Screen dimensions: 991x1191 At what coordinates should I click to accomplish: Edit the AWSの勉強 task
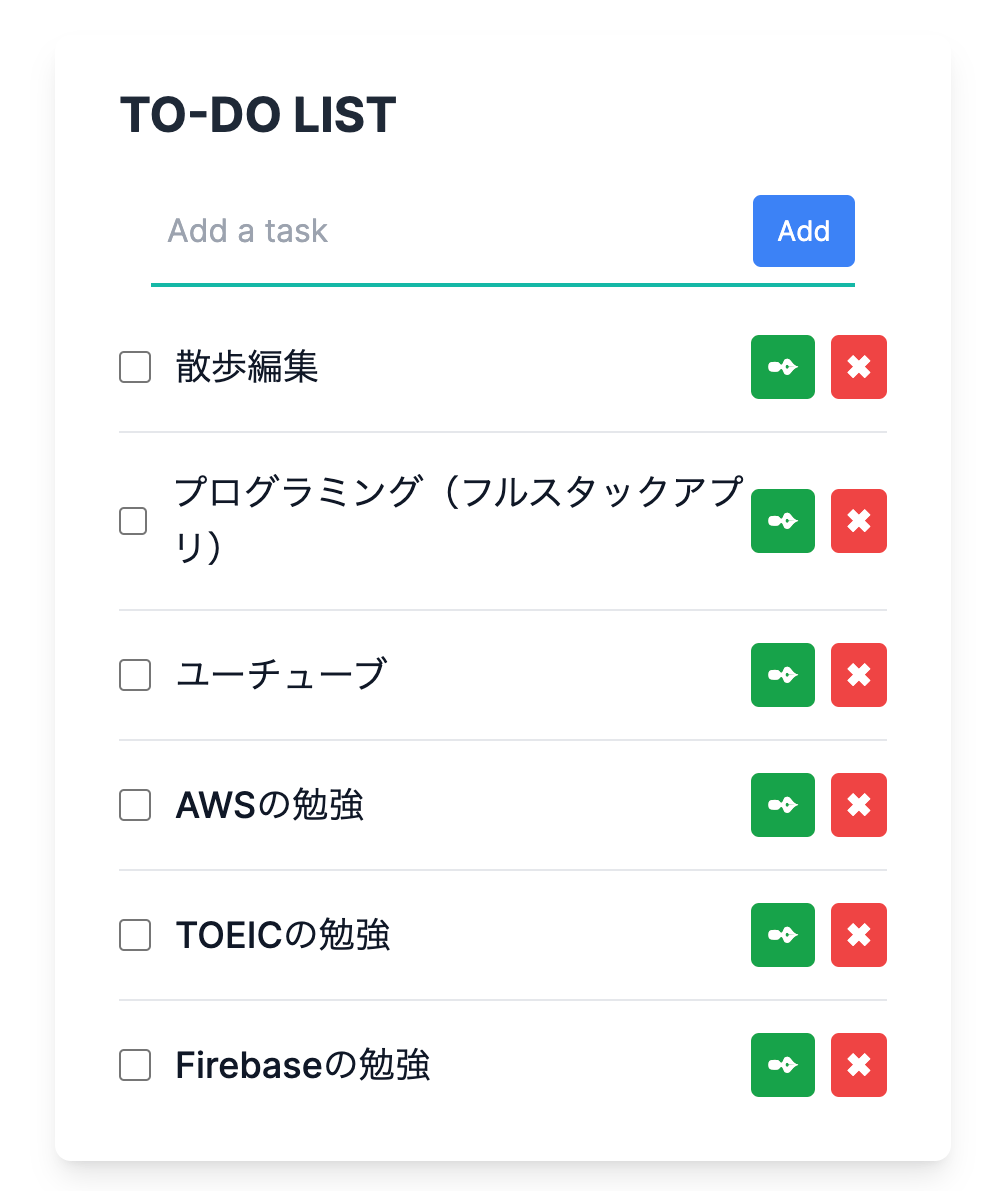click(782, 805)
